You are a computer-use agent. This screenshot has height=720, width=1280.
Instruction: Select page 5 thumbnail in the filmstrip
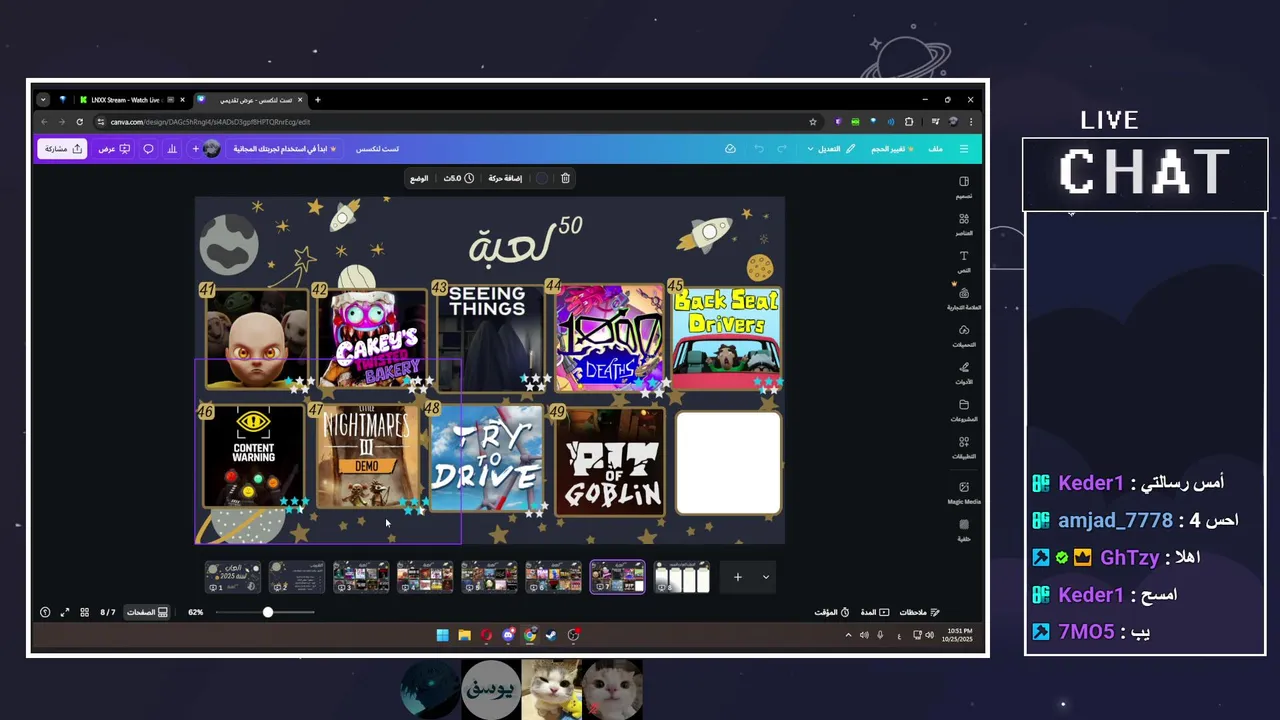489,577
